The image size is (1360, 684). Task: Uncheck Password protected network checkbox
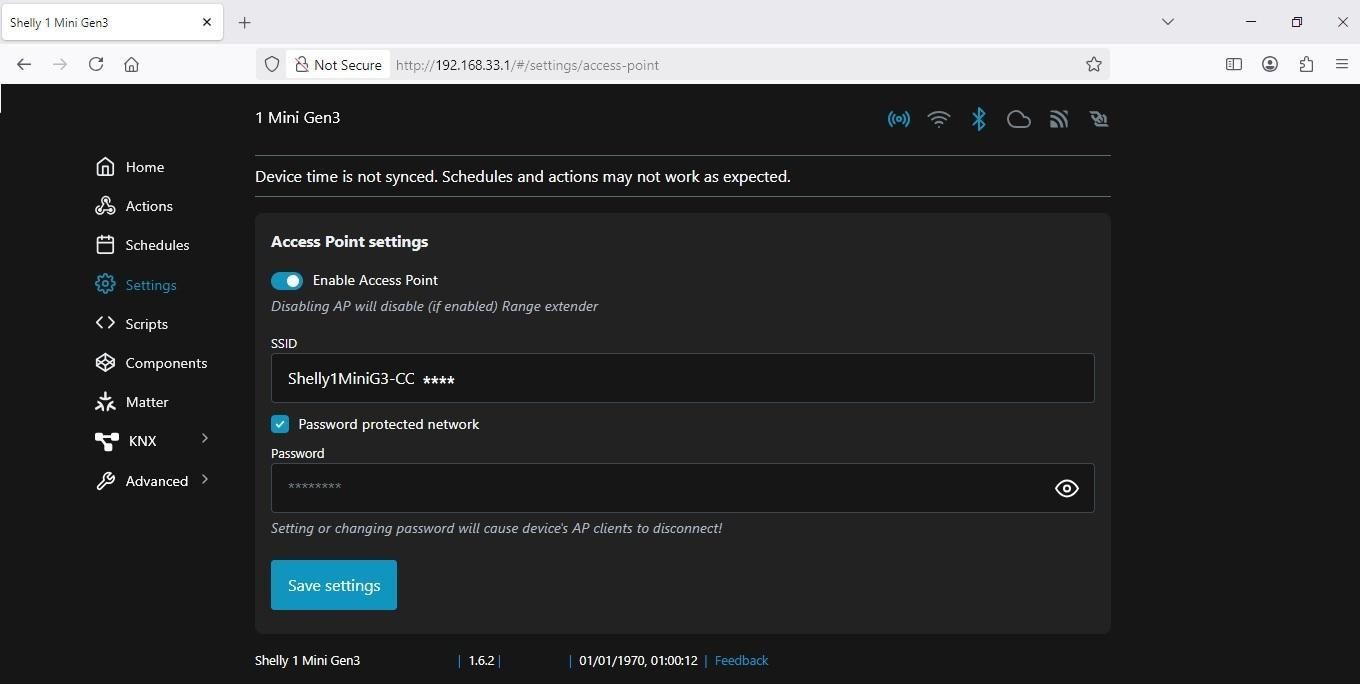click(280, 424)
